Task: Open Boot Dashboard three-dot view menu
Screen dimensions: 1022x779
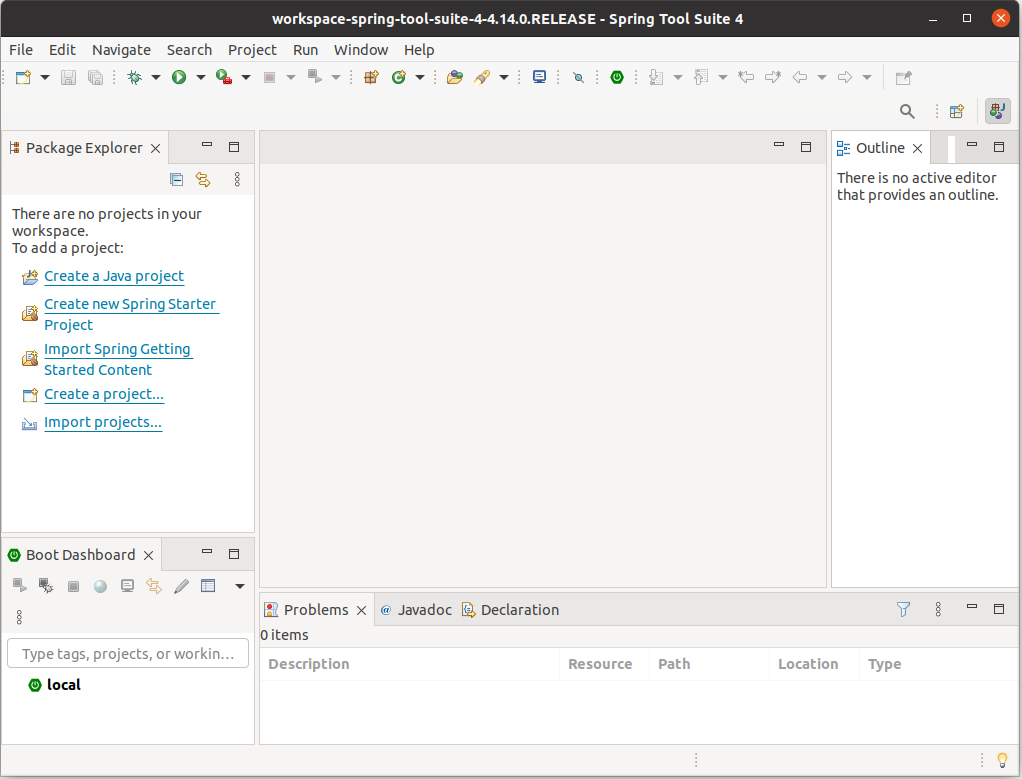Action: point(19,617)
